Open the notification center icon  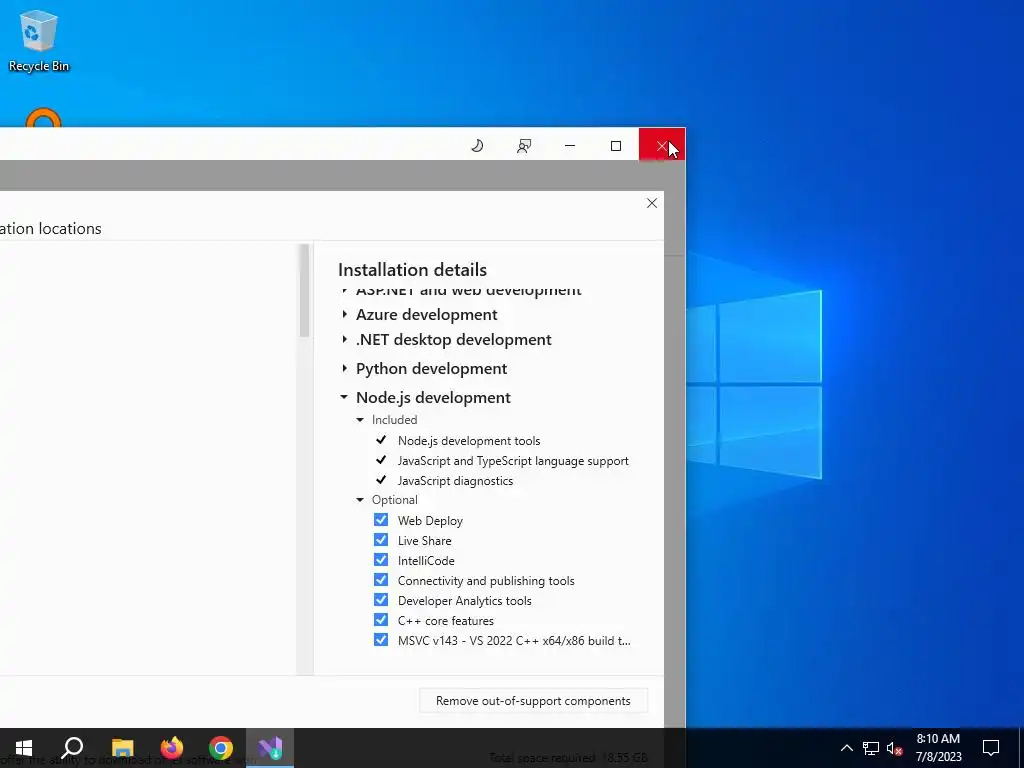pos(991,748)
